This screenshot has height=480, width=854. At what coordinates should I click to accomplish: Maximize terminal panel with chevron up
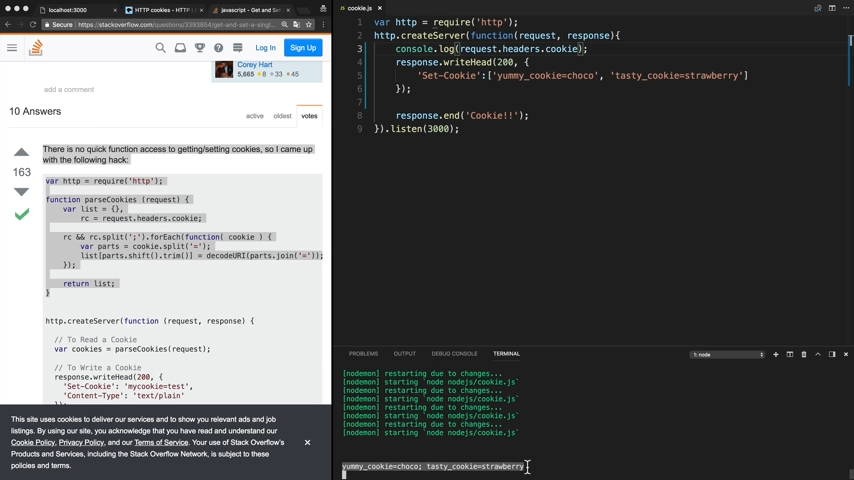(818, 354)
